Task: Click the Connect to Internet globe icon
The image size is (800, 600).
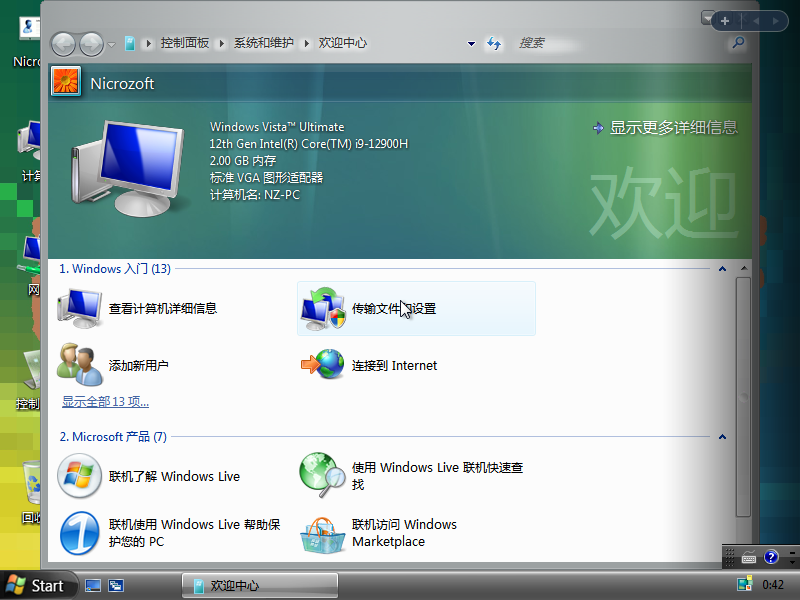Action: (x=323, y=365)
